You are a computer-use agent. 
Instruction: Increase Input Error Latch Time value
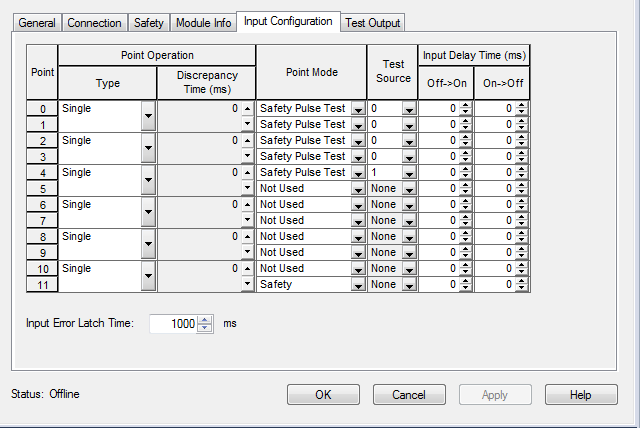click(206, 319)
